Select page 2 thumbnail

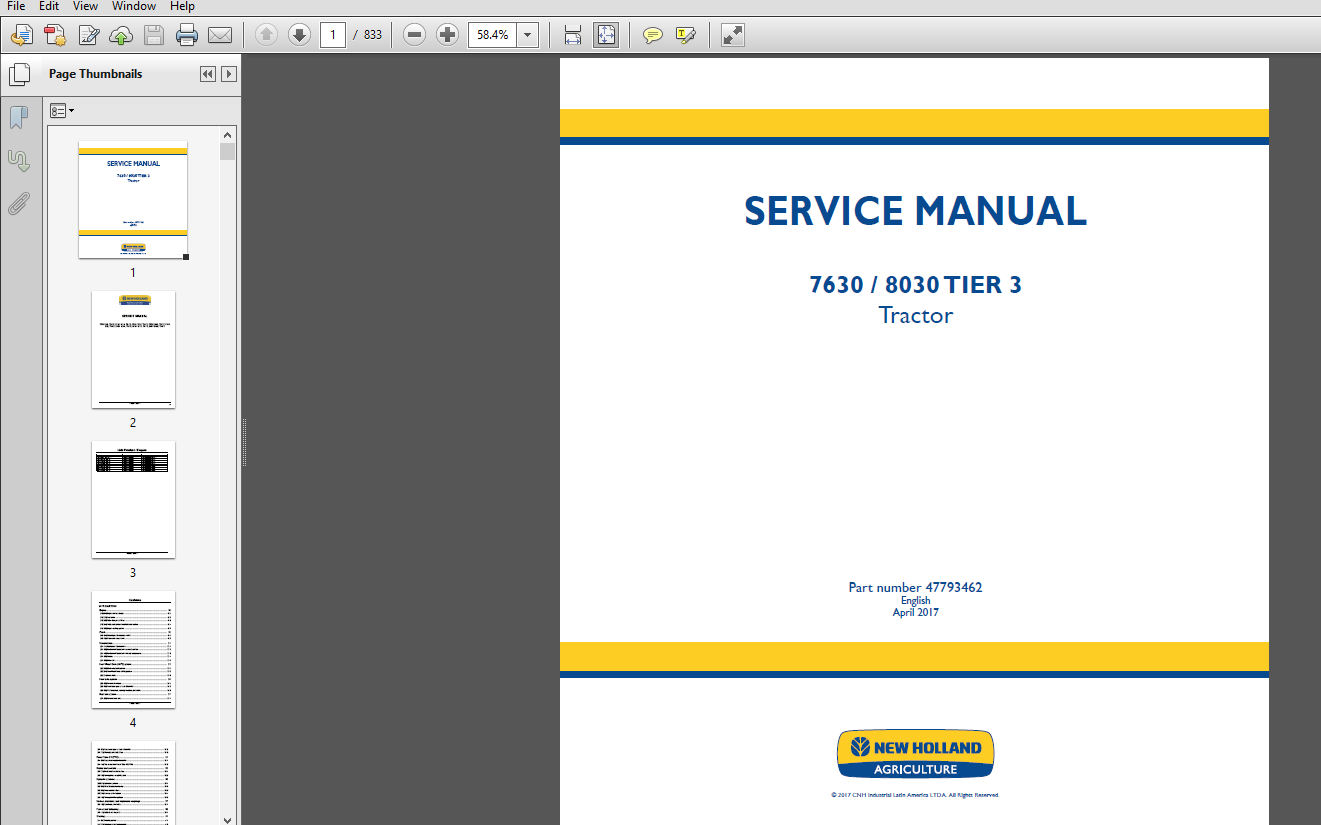click(x=133, y=350)
